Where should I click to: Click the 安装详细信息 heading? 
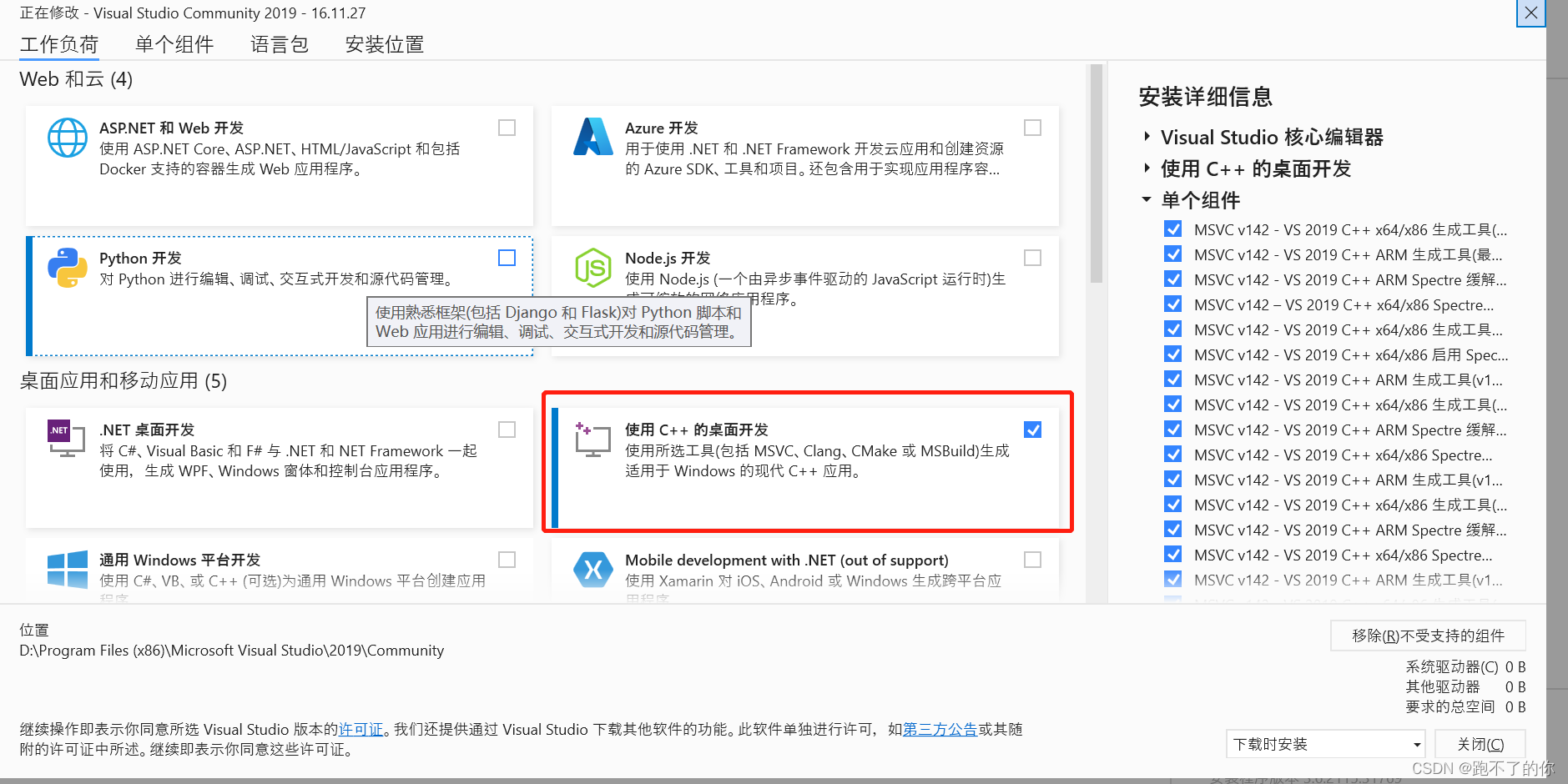coord(1205,97)
